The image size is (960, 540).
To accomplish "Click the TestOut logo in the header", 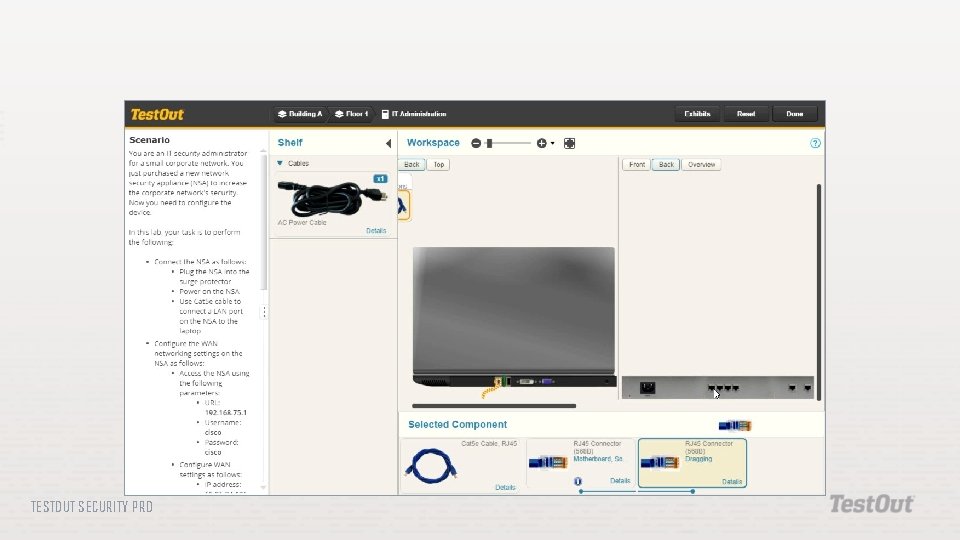I will pos(157,114).
